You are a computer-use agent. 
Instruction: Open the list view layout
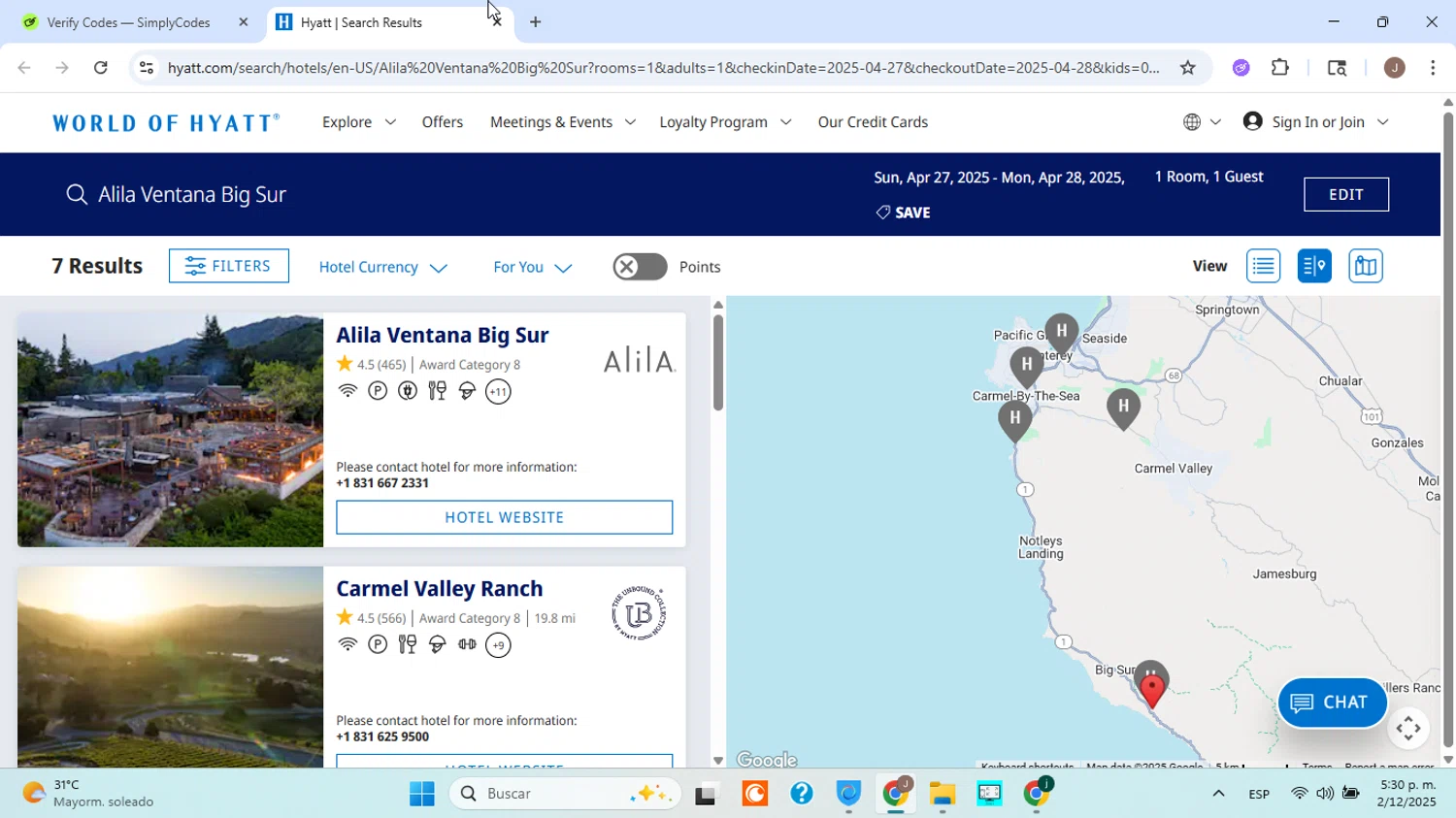click(1263, 266)
